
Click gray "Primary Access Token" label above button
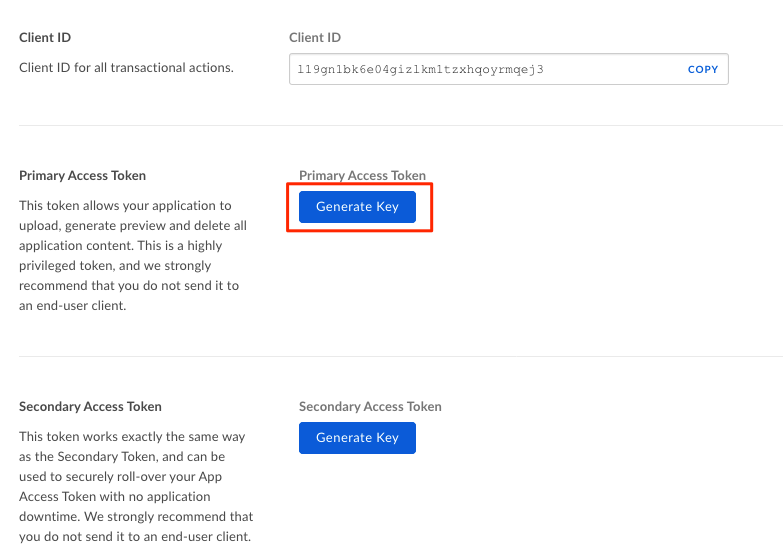tap(362, 176)
